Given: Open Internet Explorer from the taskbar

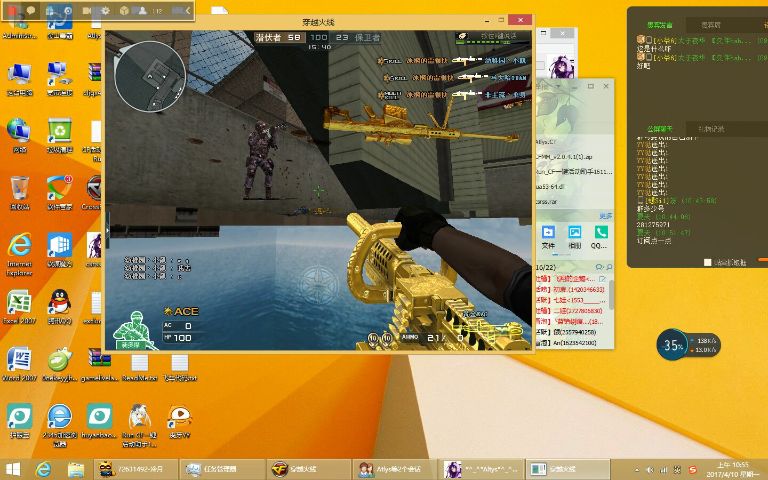Looking at the screenshot, I should coord(44,469).
